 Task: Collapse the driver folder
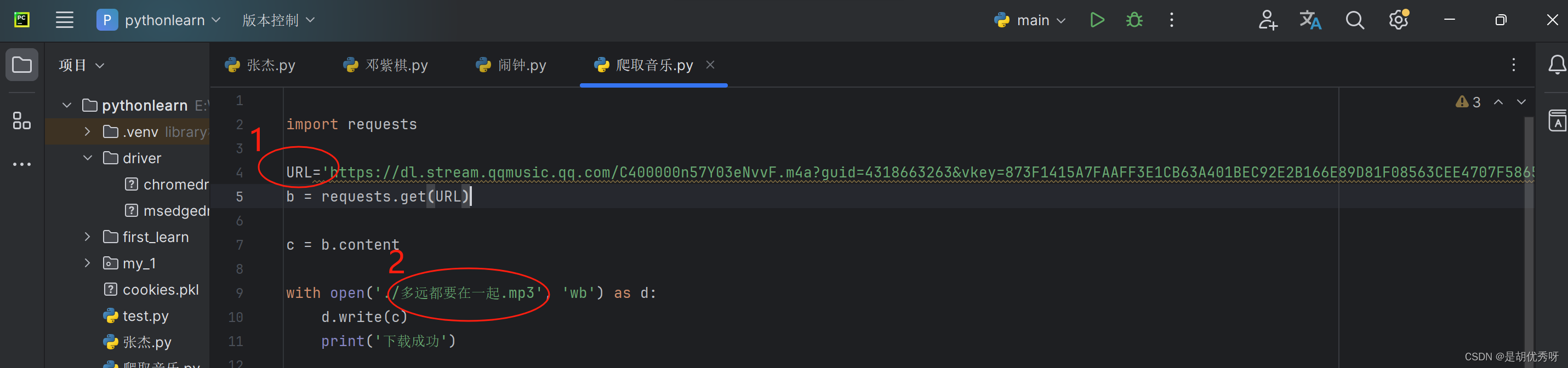click(87, 158)
